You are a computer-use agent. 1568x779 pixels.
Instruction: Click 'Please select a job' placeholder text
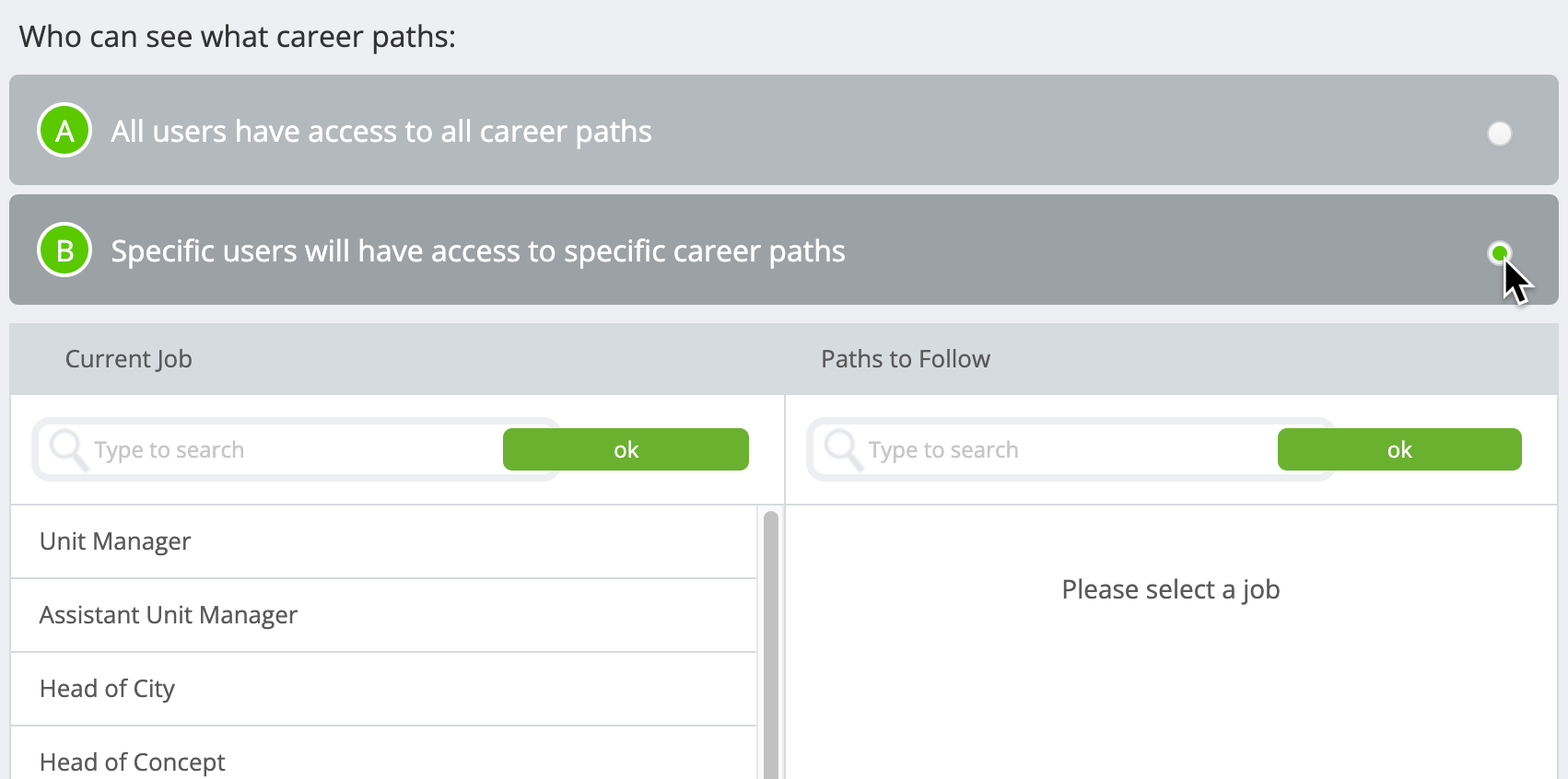click(x=1171, y=589)
